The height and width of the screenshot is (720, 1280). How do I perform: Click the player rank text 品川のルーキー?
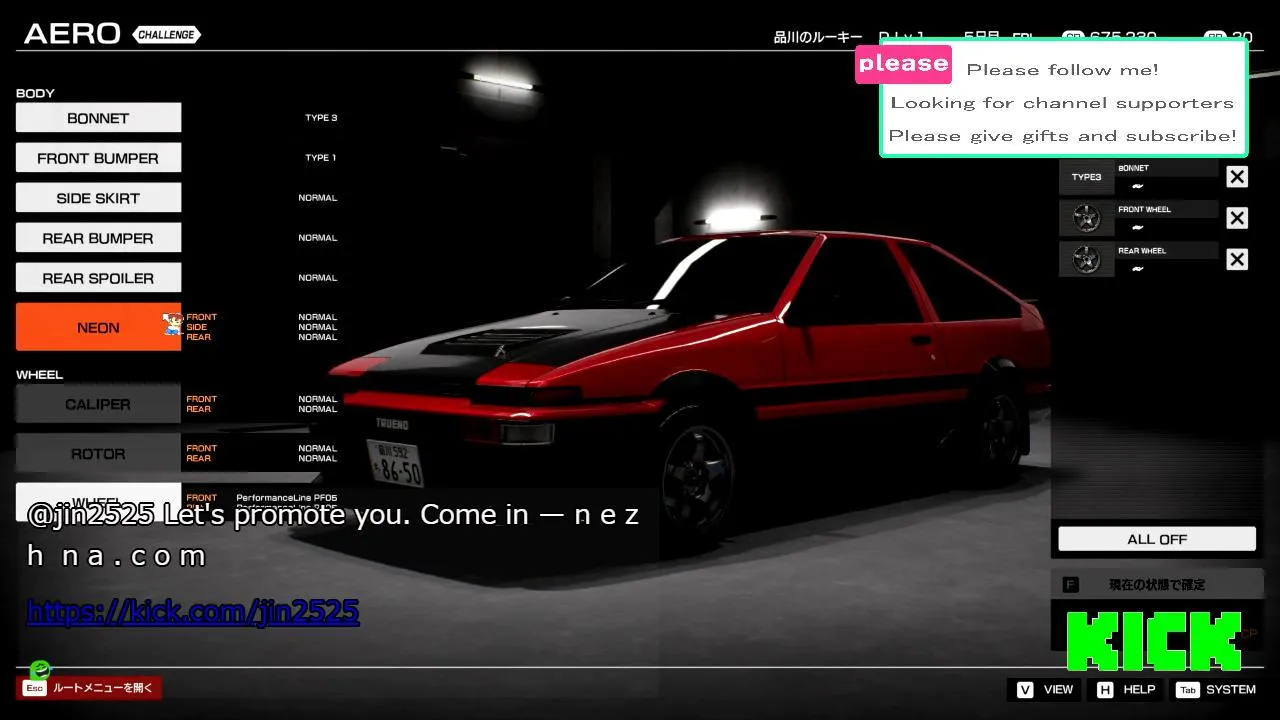pyautogui.click(x=818, y=37)
